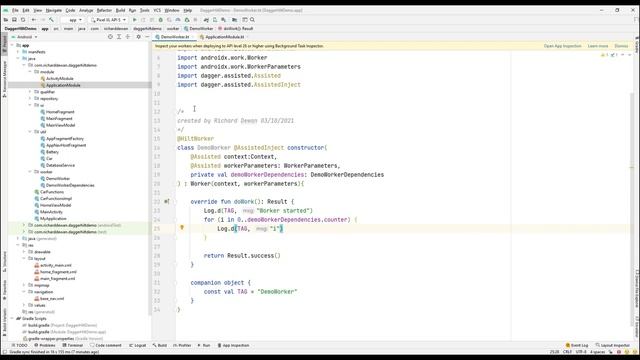Open the Problems tool window
This screenshot has height=360, width=640.
pyautogui.click(x=44, y=345)
